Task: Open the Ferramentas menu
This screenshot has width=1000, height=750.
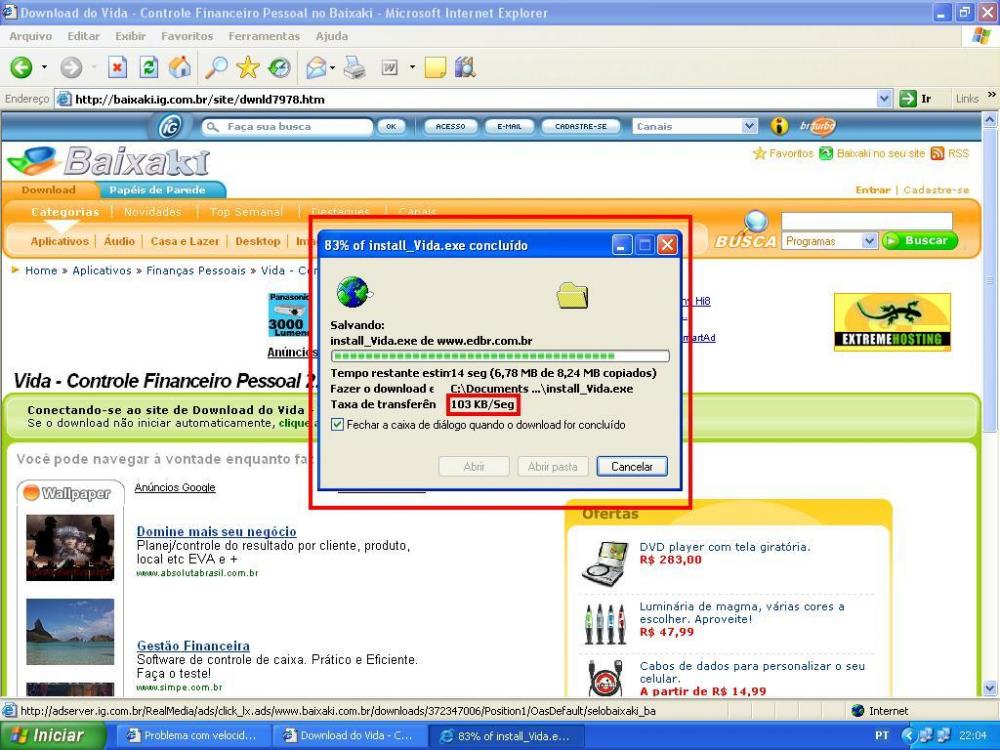Action: 264,36
